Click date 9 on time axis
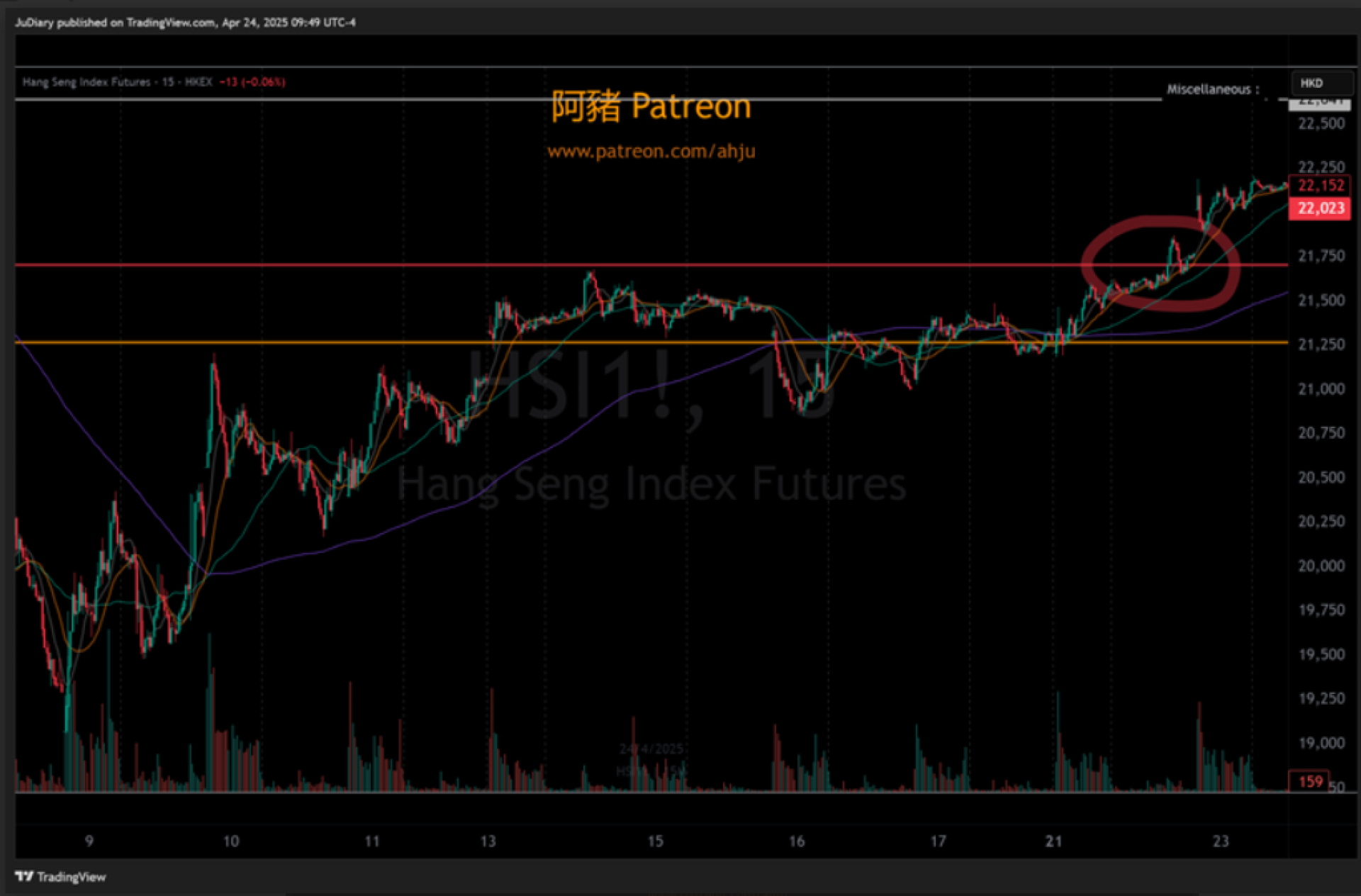The height and width of the screenshot is (896, 1361). pyautogui.click(x=89, y=841)
